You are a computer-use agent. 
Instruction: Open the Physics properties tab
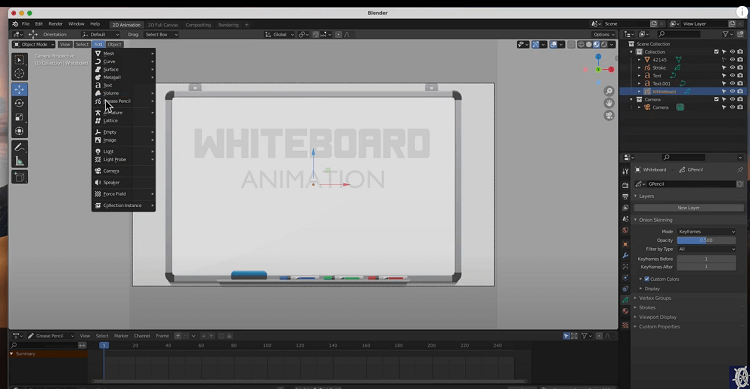[x=625, y=278]
